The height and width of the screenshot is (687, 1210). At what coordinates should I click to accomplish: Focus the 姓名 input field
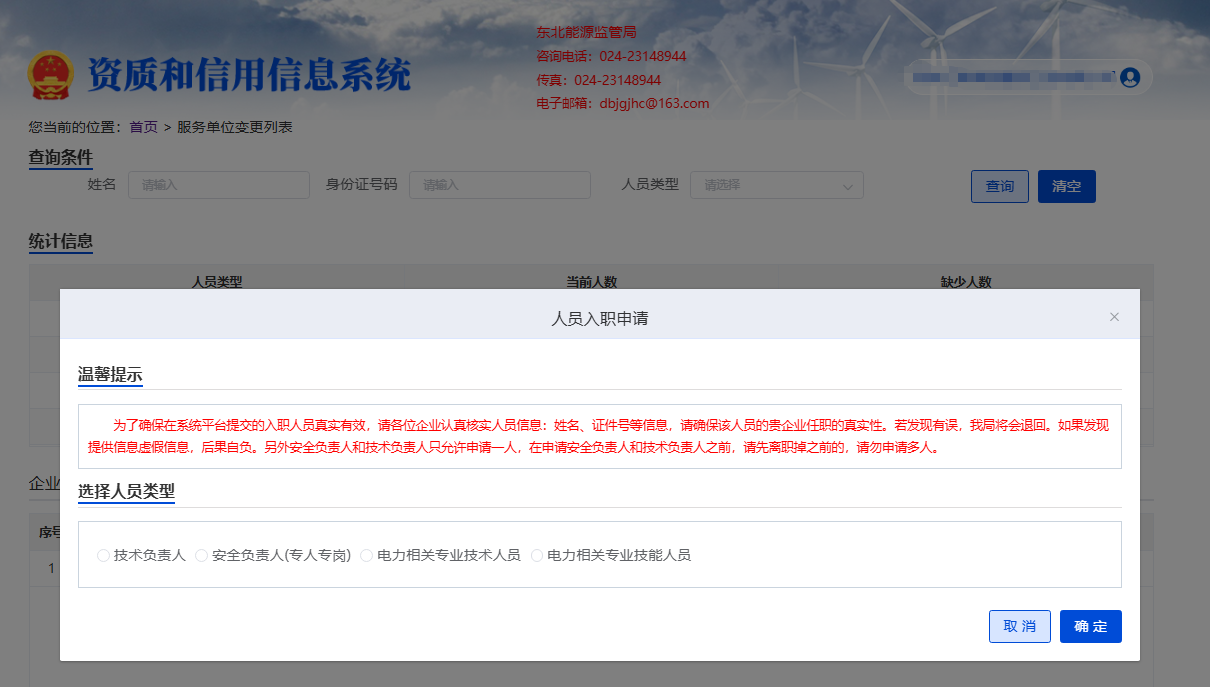(x=218, y=185)
